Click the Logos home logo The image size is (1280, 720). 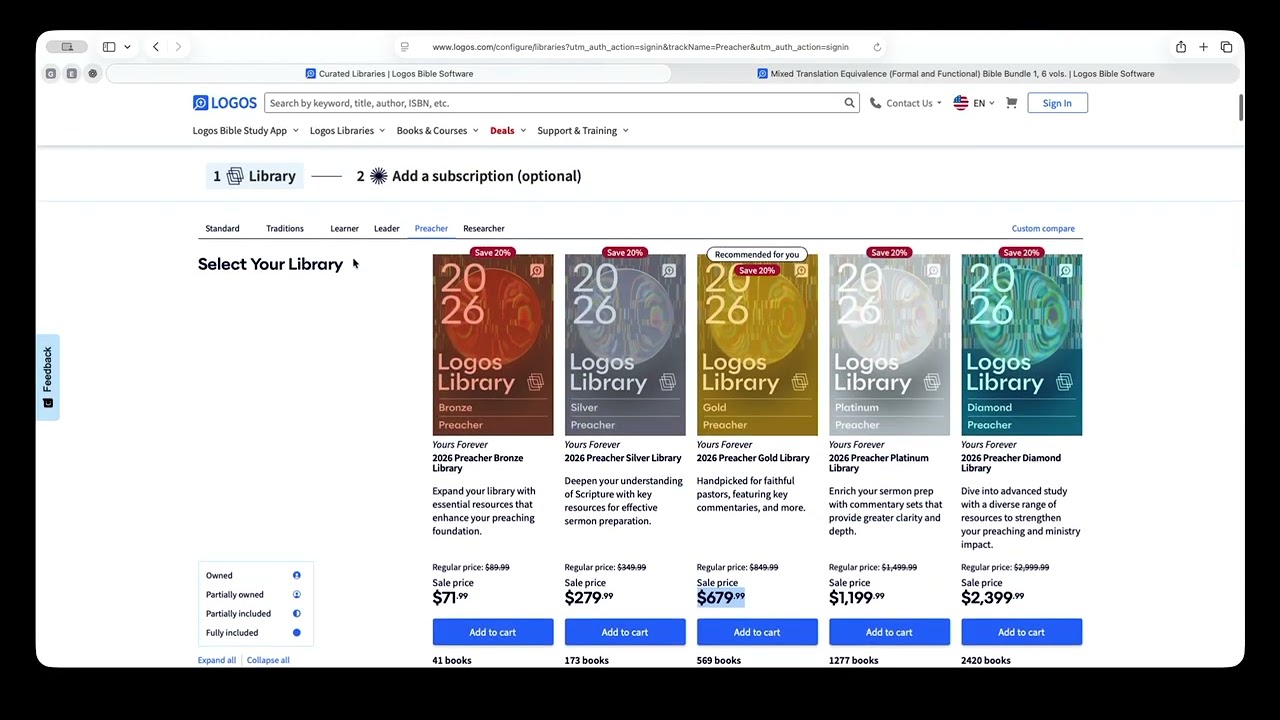225,103
